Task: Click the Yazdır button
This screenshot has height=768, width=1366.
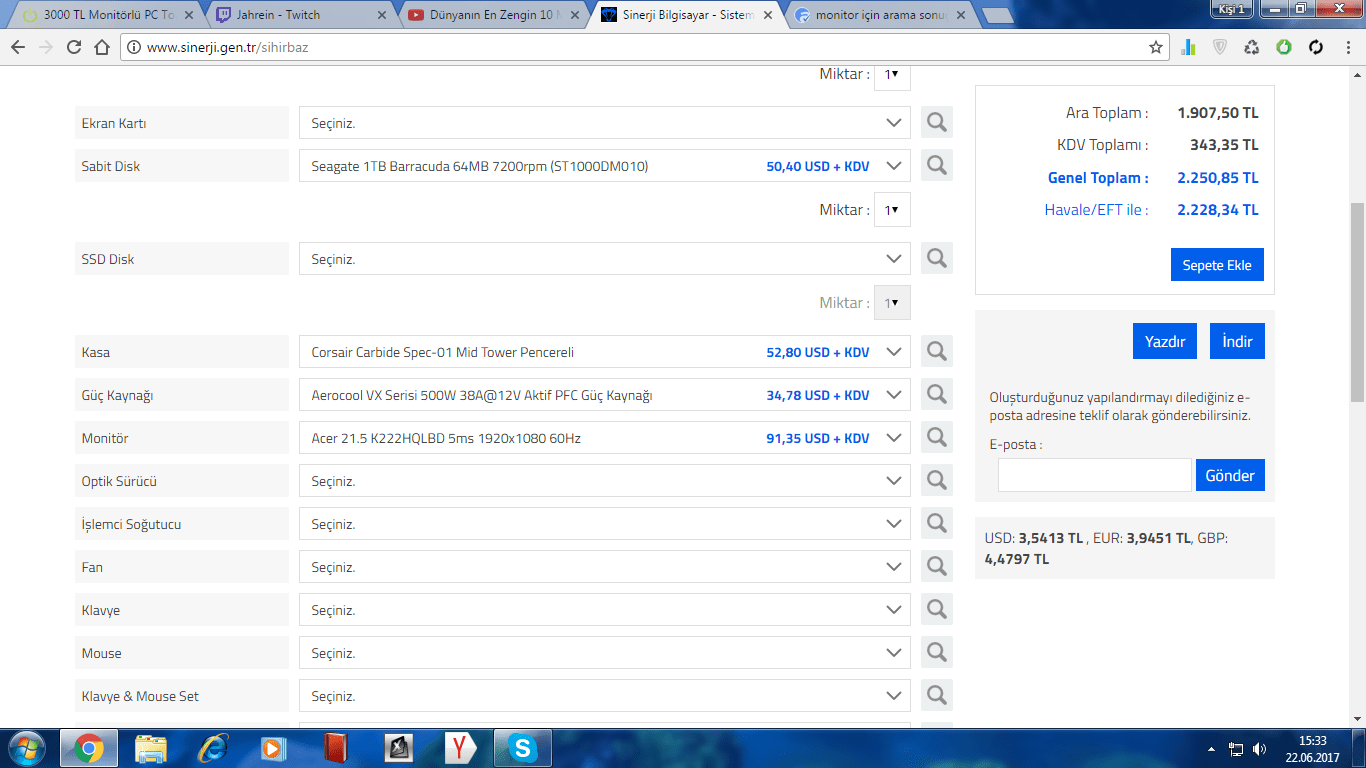Action: pos(1165,341)
